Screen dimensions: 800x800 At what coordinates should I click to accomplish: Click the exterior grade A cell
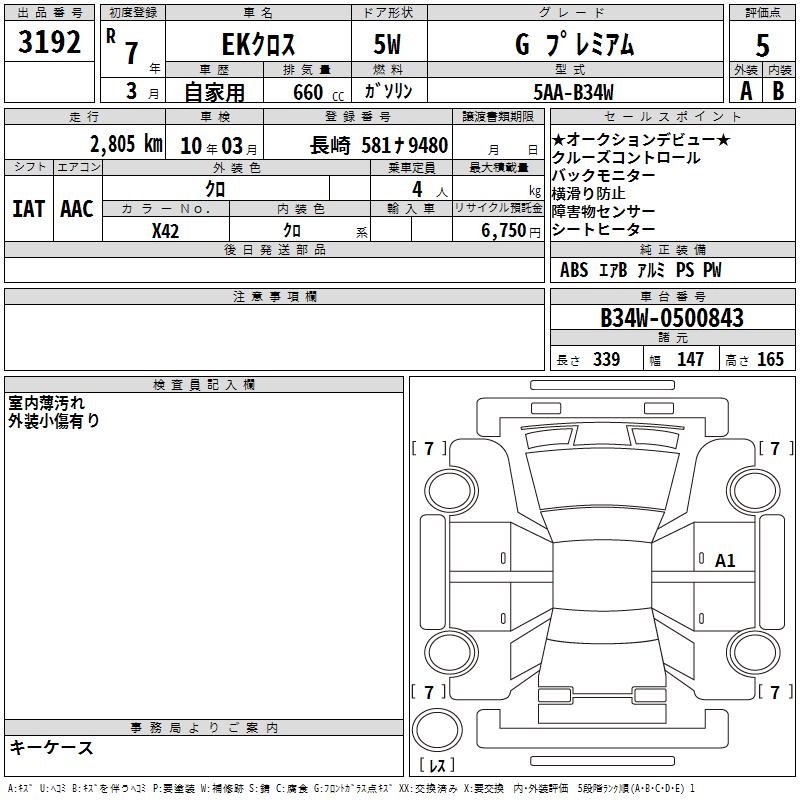coord(745,91)
